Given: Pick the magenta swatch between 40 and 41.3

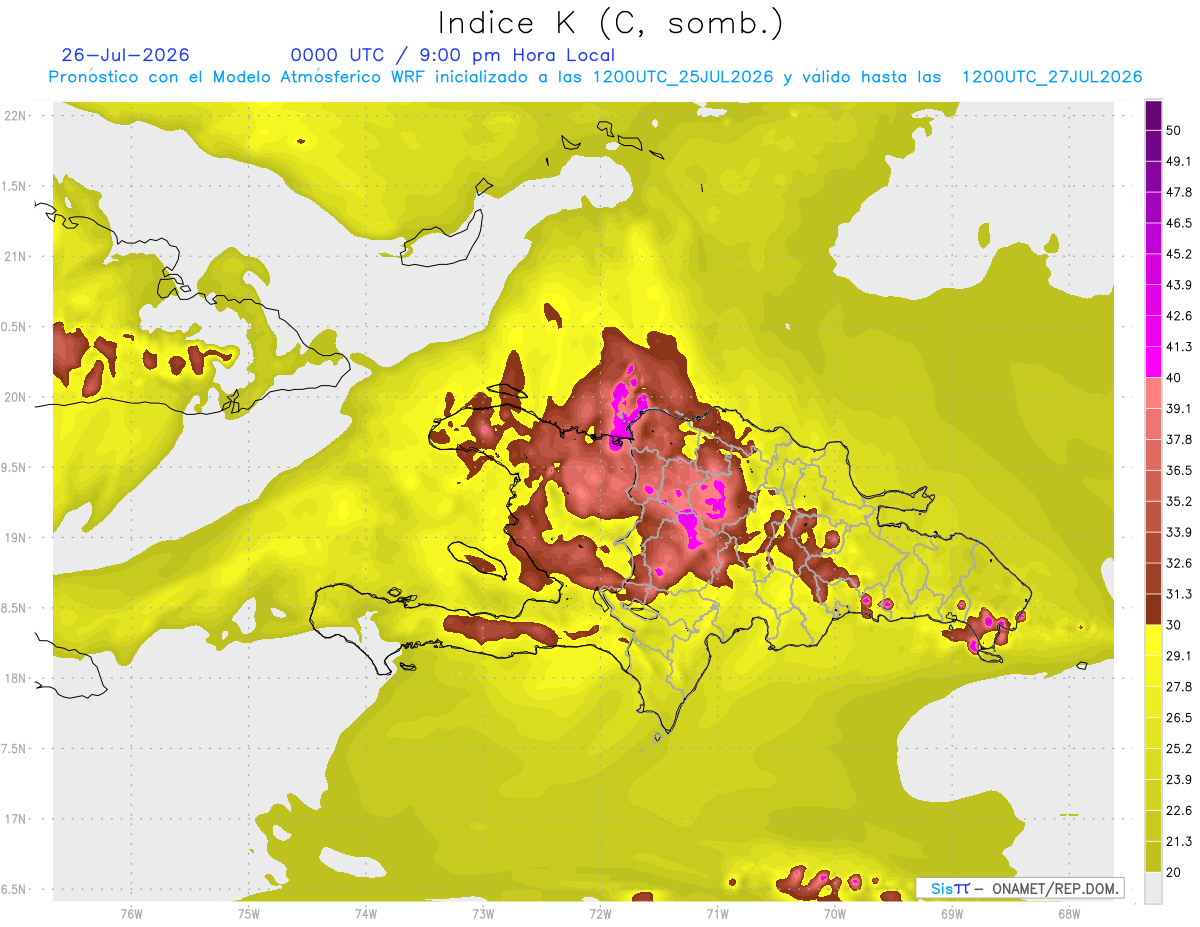Looking at the screenshot, I should [1154, 362].
